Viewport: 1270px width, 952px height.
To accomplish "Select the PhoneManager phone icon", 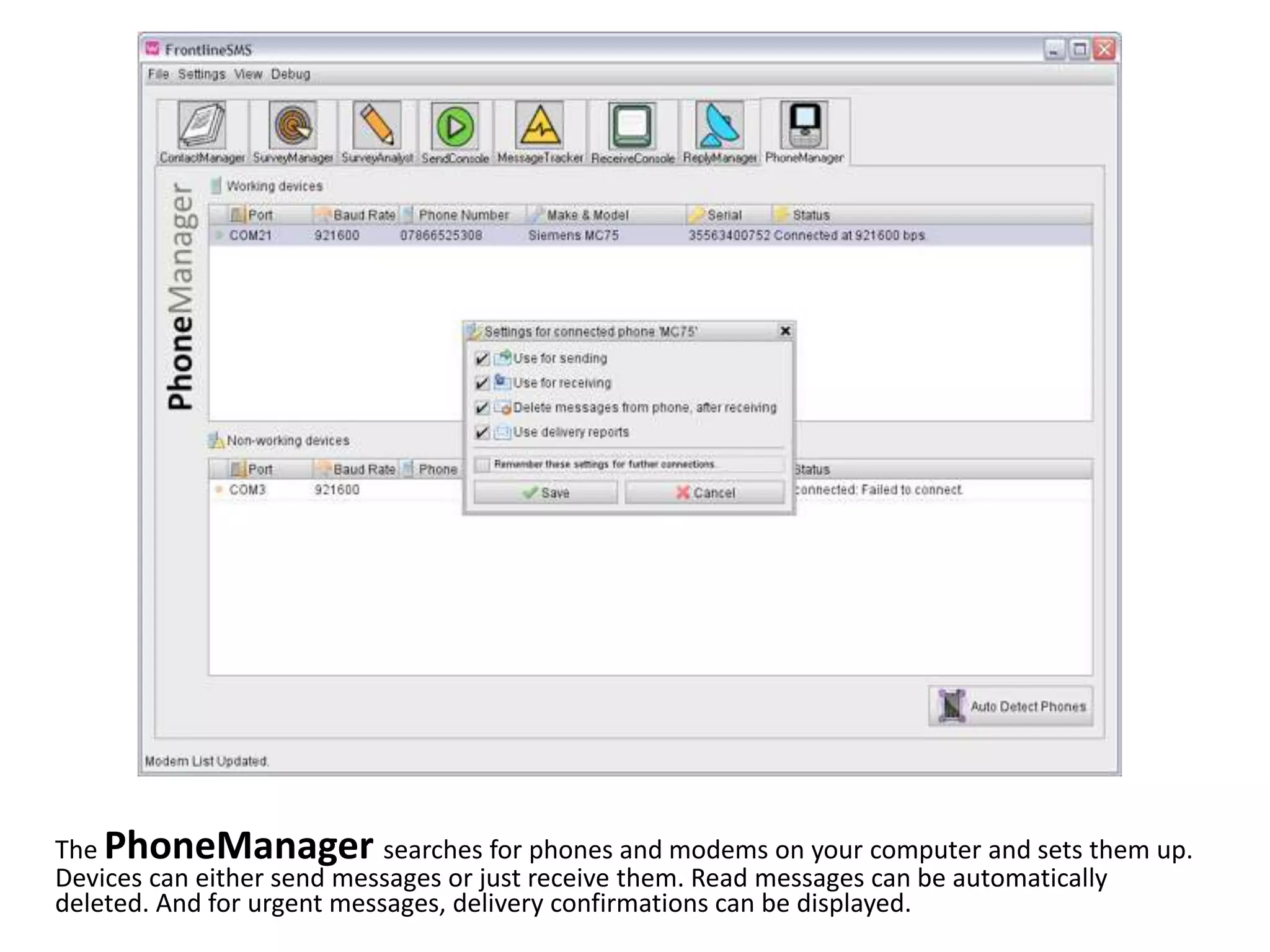I will [x=804, y=126].
